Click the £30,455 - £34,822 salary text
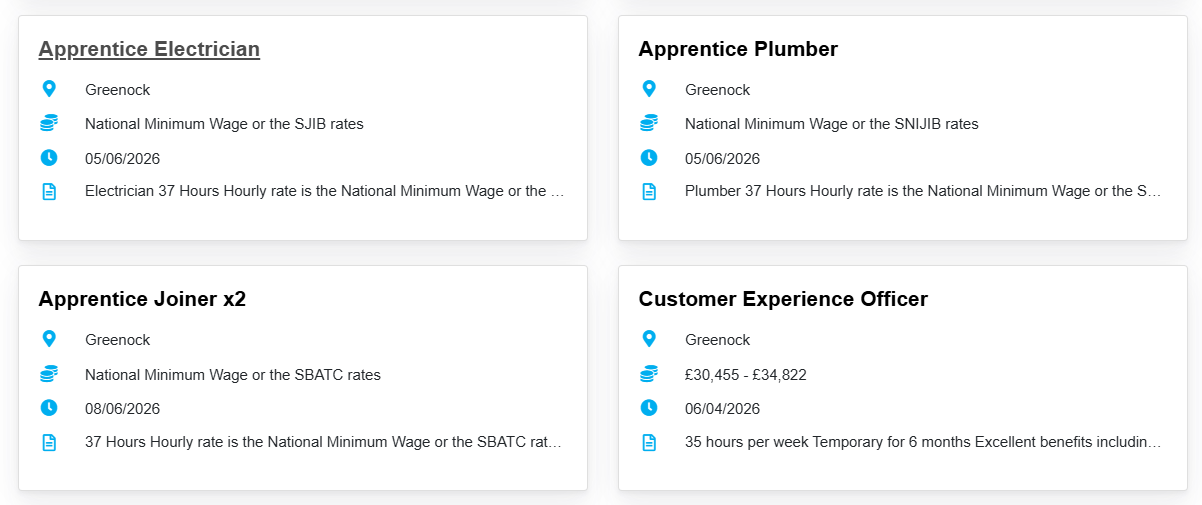This screenshot has width=1202, height=505. tap(745, 375)
